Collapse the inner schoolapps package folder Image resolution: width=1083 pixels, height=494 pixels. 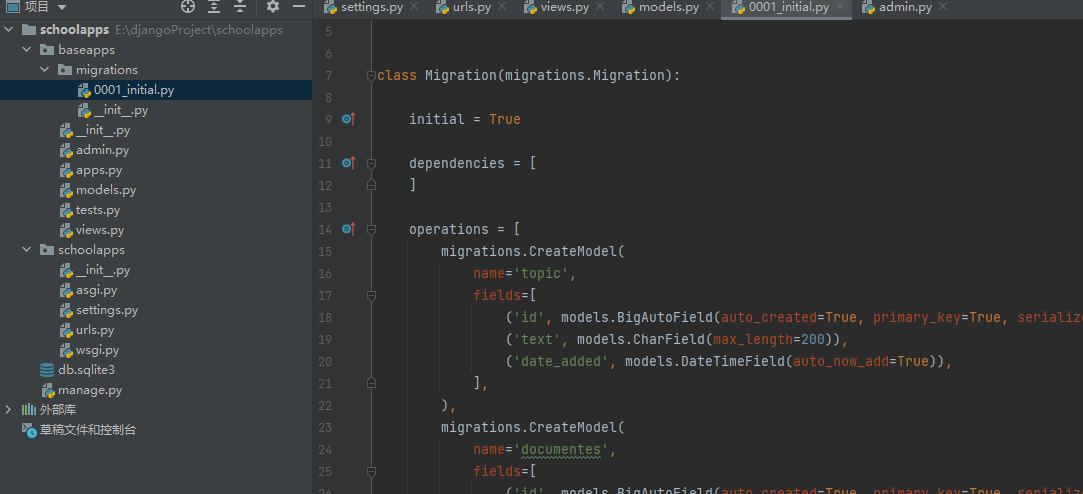[x=26, y=249]
